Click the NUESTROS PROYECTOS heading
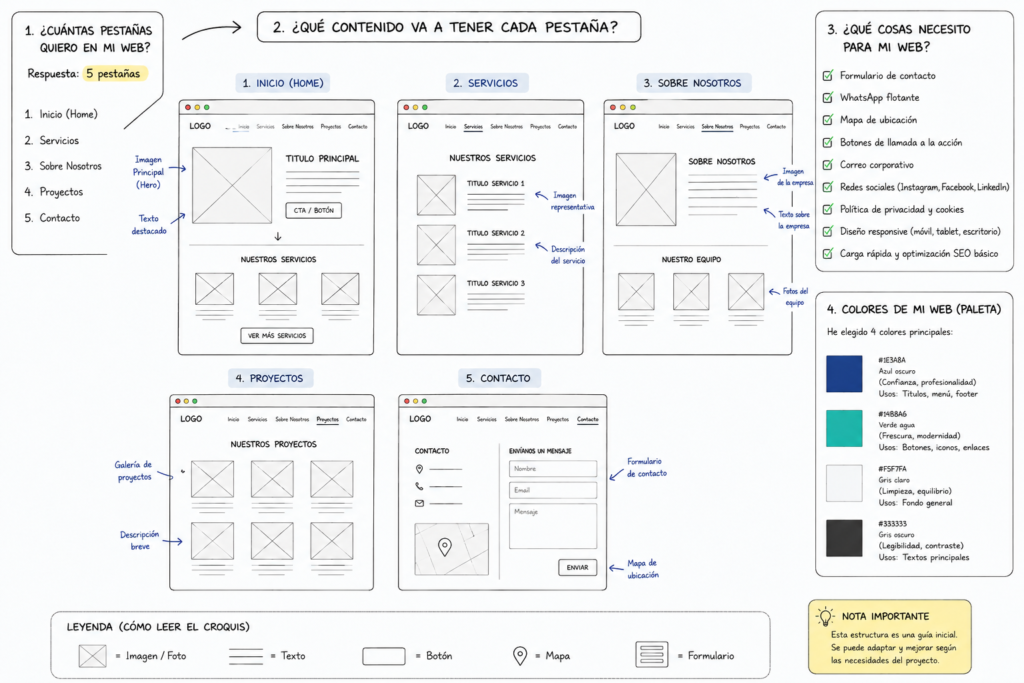 pos(273,444)
